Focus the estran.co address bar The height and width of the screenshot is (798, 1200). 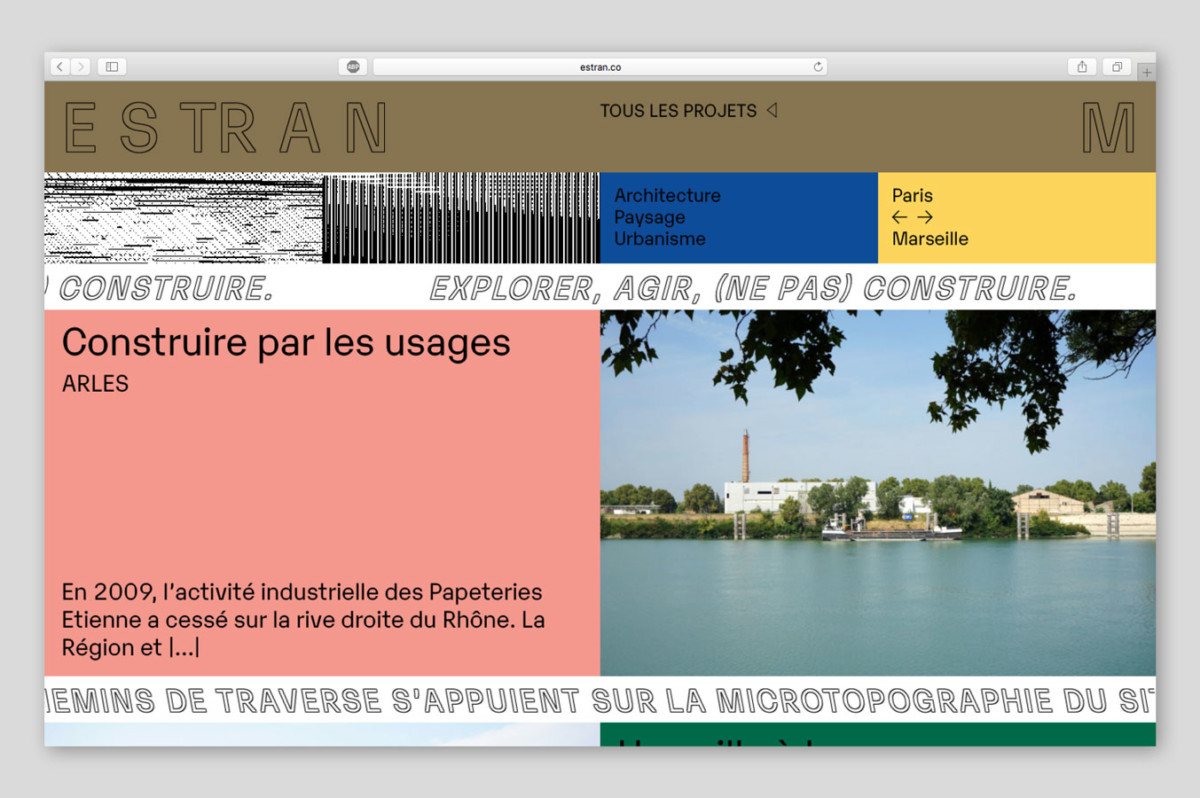click(x=600, y=67)
